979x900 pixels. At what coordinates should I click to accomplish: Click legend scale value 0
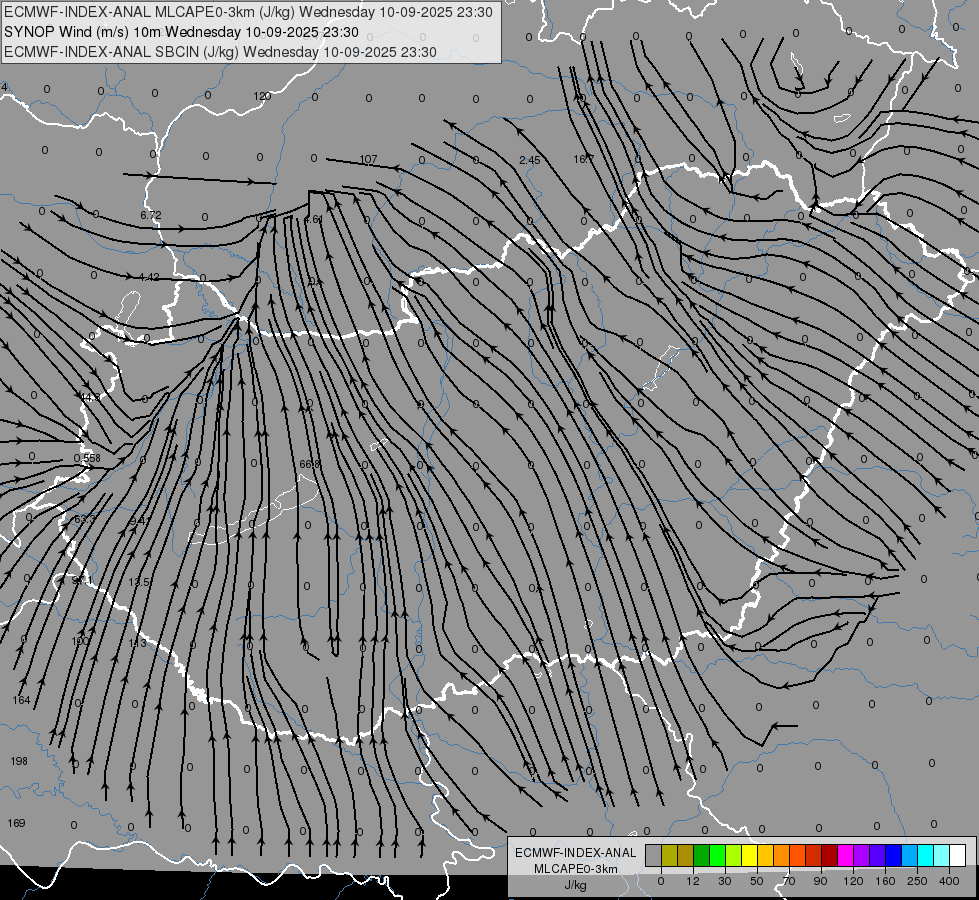[x=661, y=881]
